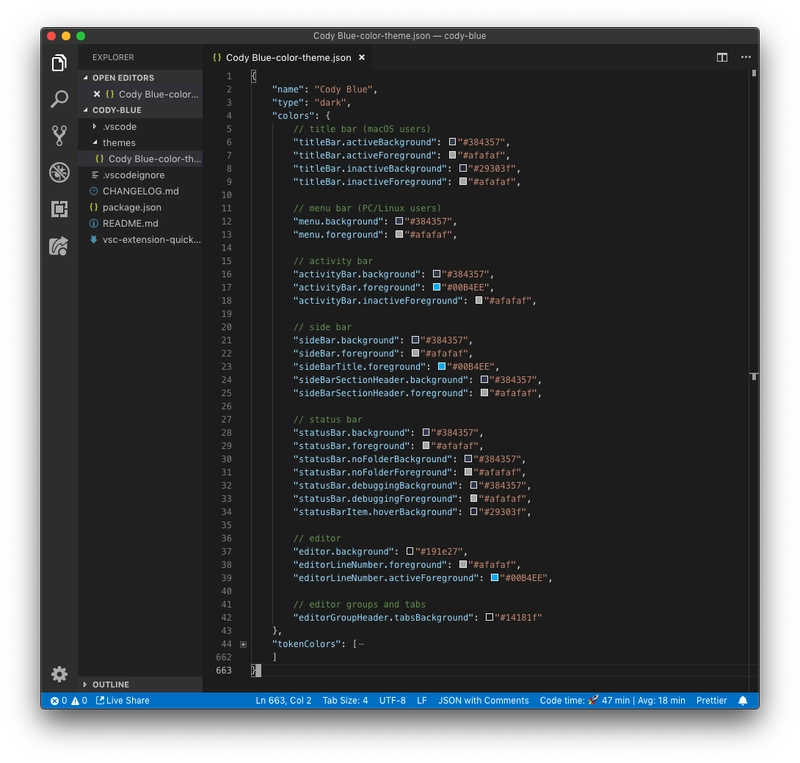Click editorLineNumber.activeForeground swatch on line 39
The image size is (800, 763).
(494, 578)
